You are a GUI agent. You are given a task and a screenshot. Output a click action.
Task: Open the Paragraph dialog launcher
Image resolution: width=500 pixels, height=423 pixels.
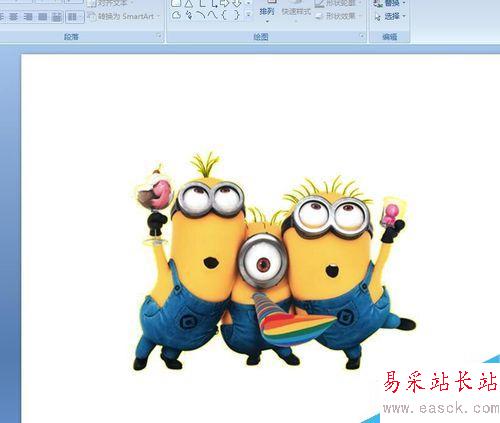click(x=159, y=36)
